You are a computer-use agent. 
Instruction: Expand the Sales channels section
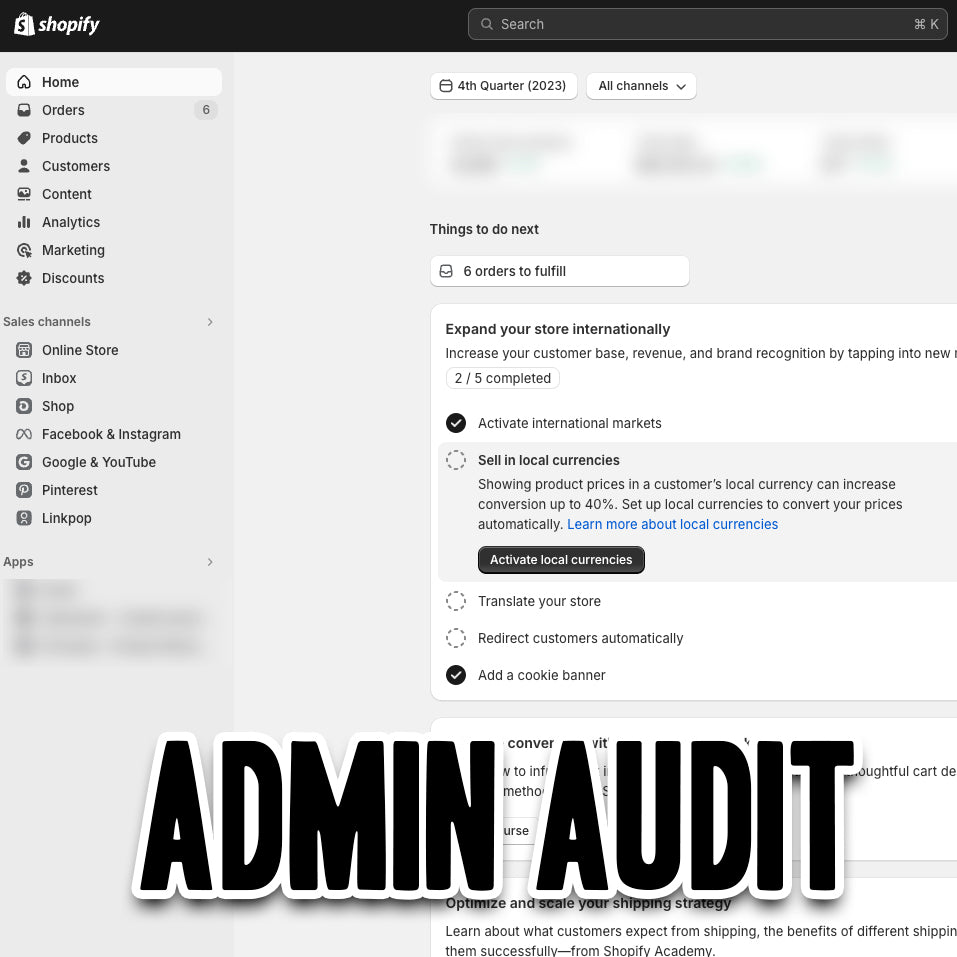[210, 322]
